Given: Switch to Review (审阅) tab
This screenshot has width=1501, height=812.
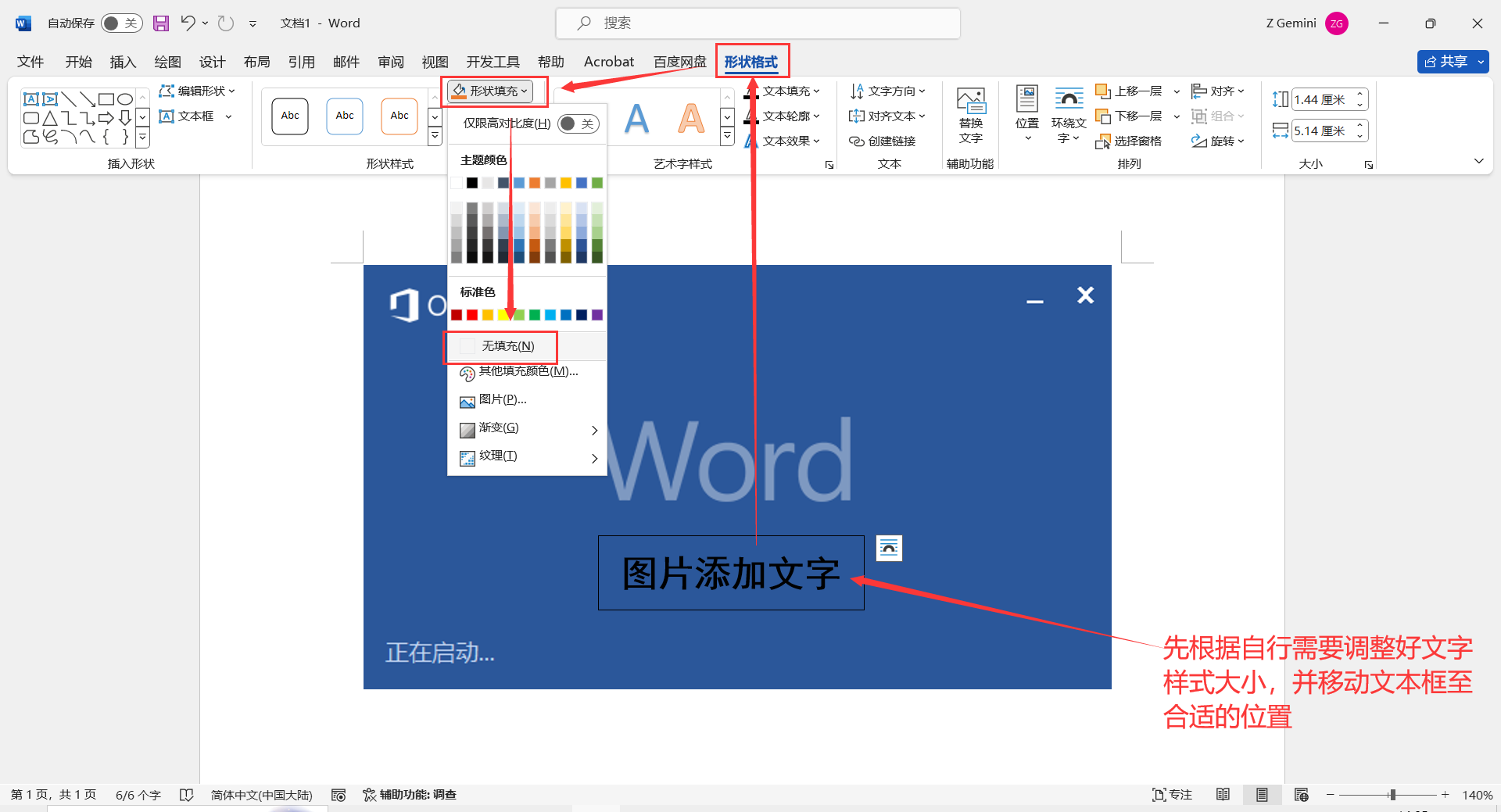Looking at the screenshot, I should pos(390,62).
